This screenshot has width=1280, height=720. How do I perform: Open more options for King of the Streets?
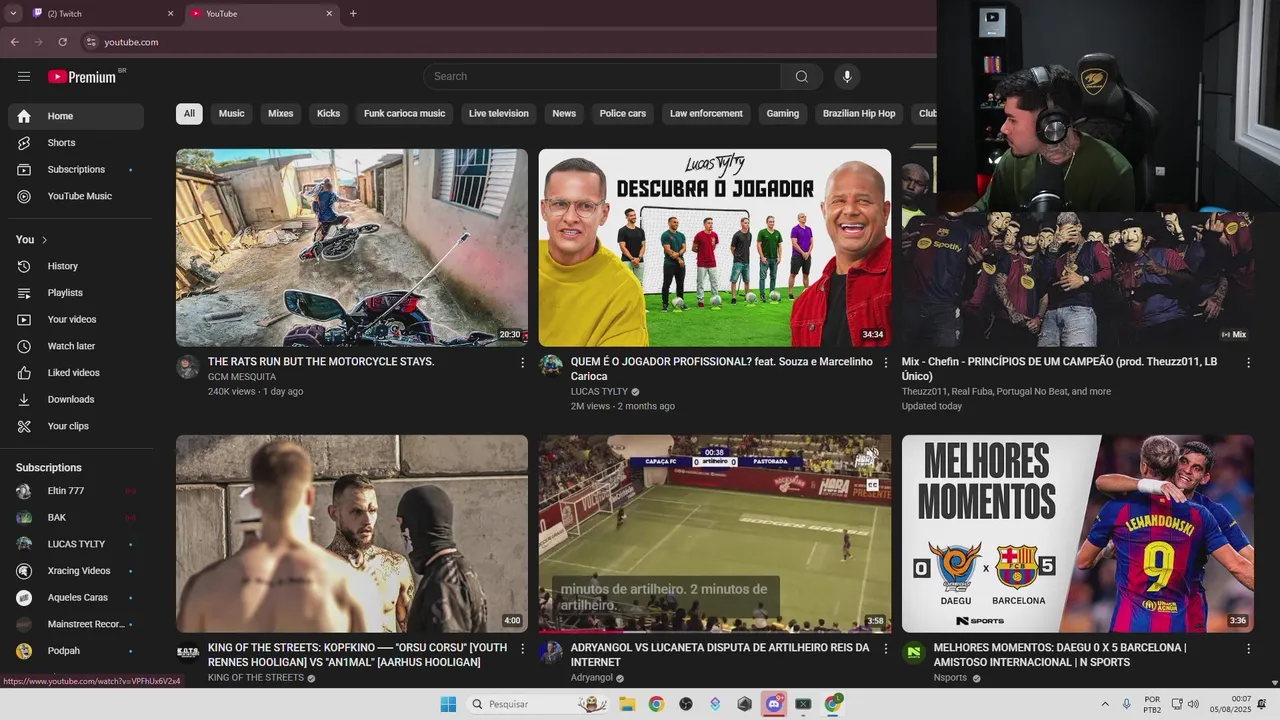[522, 649]
